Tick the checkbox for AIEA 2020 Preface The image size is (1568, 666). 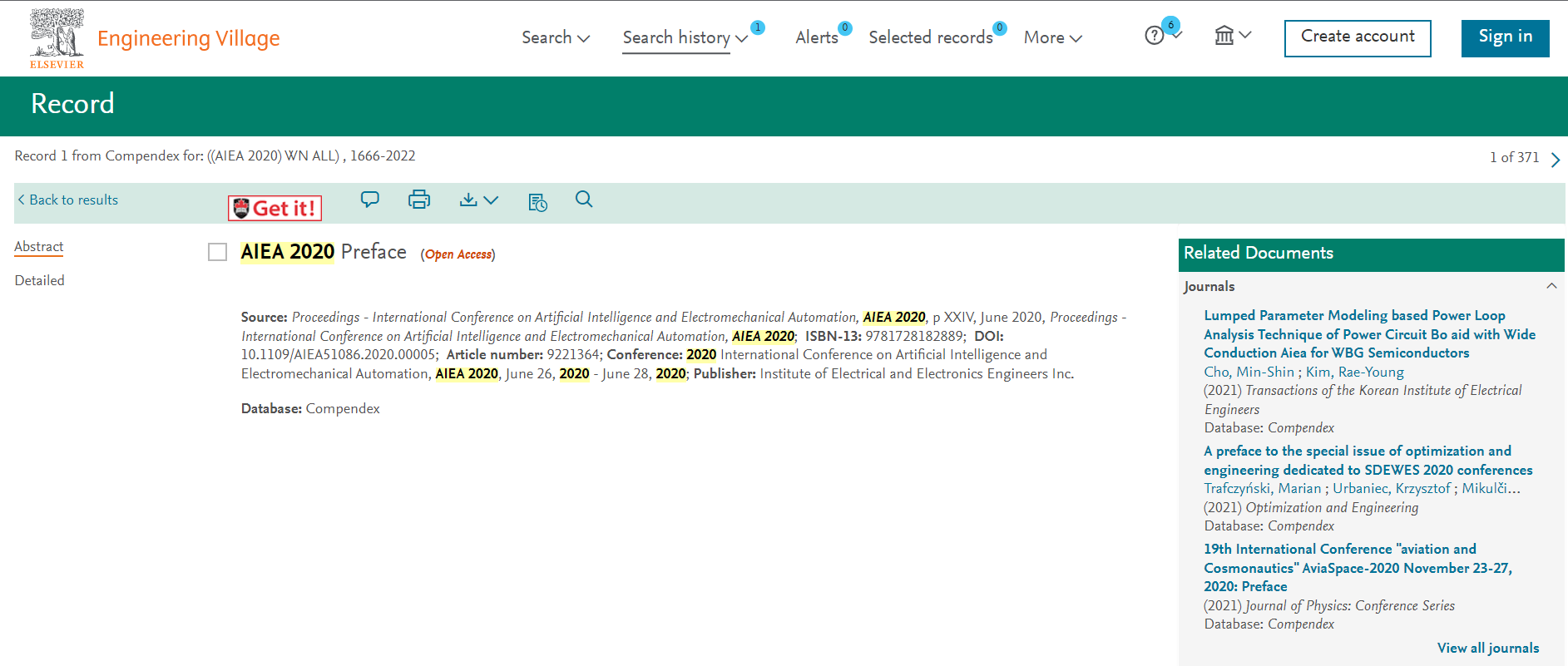(217, 252)
